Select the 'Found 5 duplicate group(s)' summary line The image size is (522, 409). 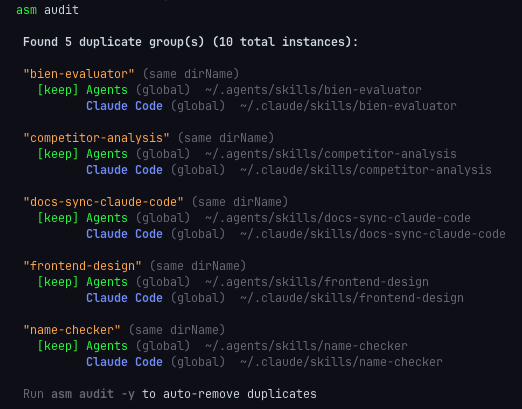[x=190, y=42]
